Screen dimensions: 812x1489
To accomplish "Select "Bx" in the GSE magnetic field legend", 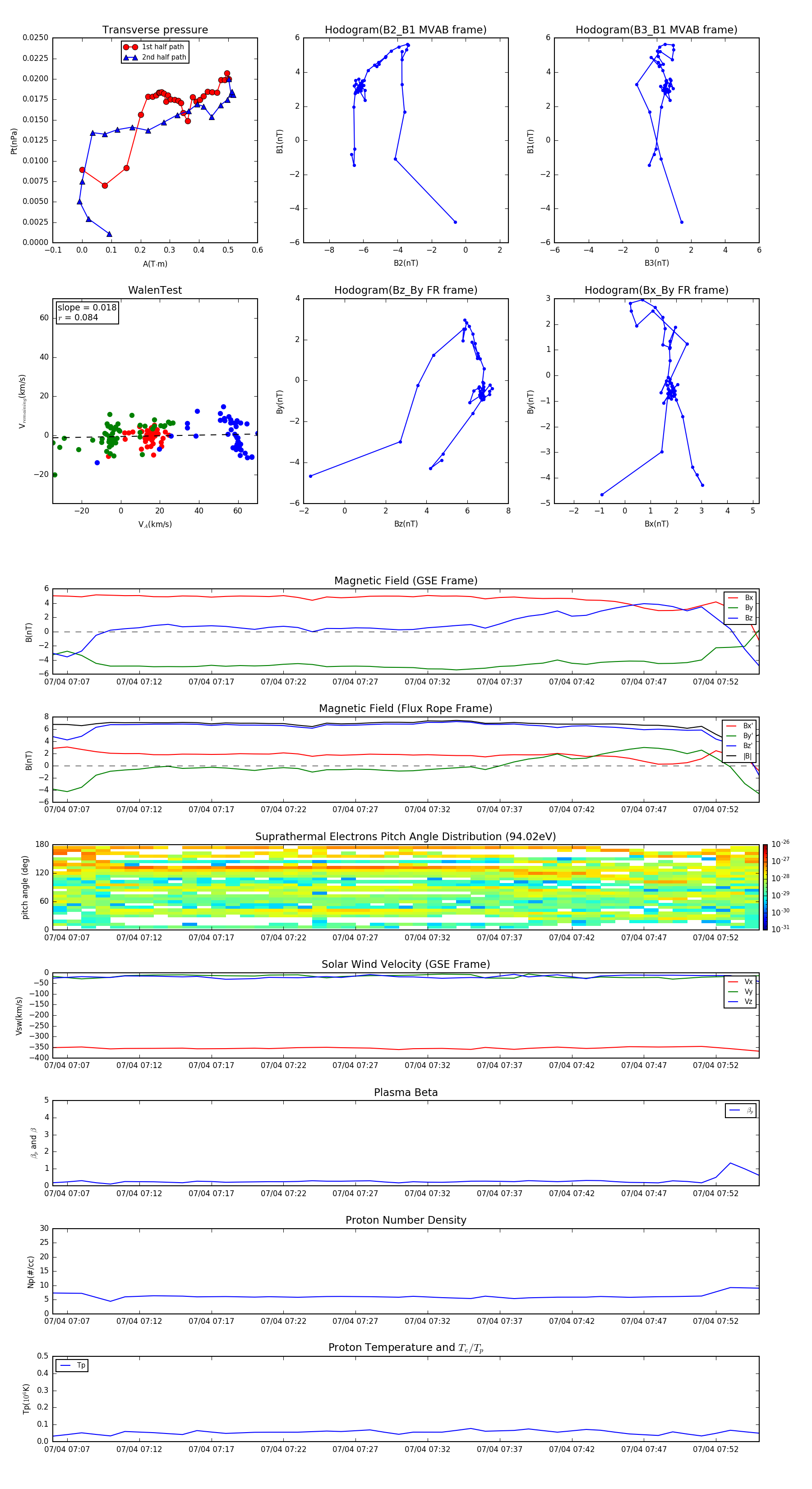I will (x=741, y=598).
